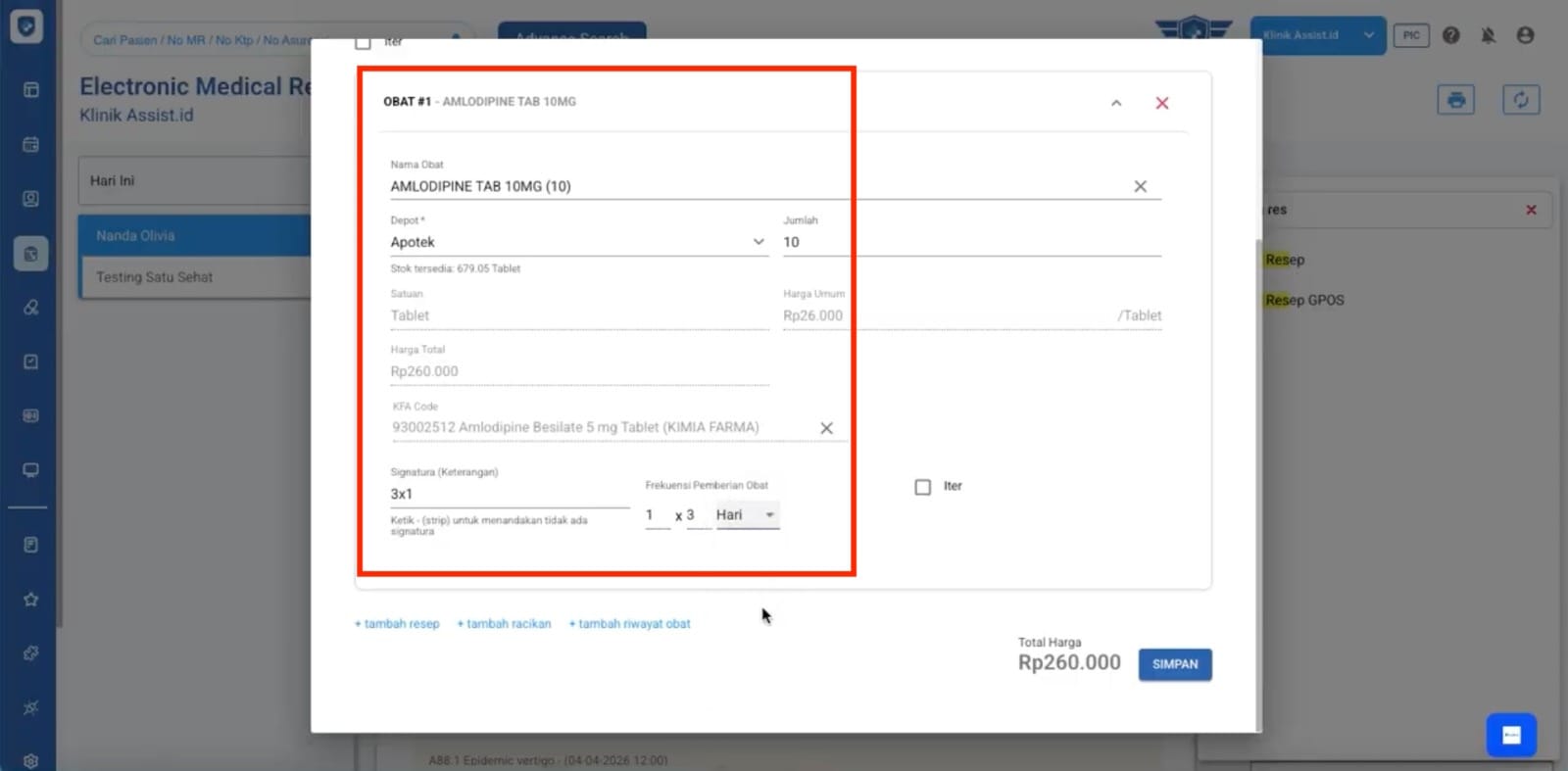Collapse the OBAT #1 panel chevron
The height and width of the screenshot is (771, 1568).
pos(1116,103)
